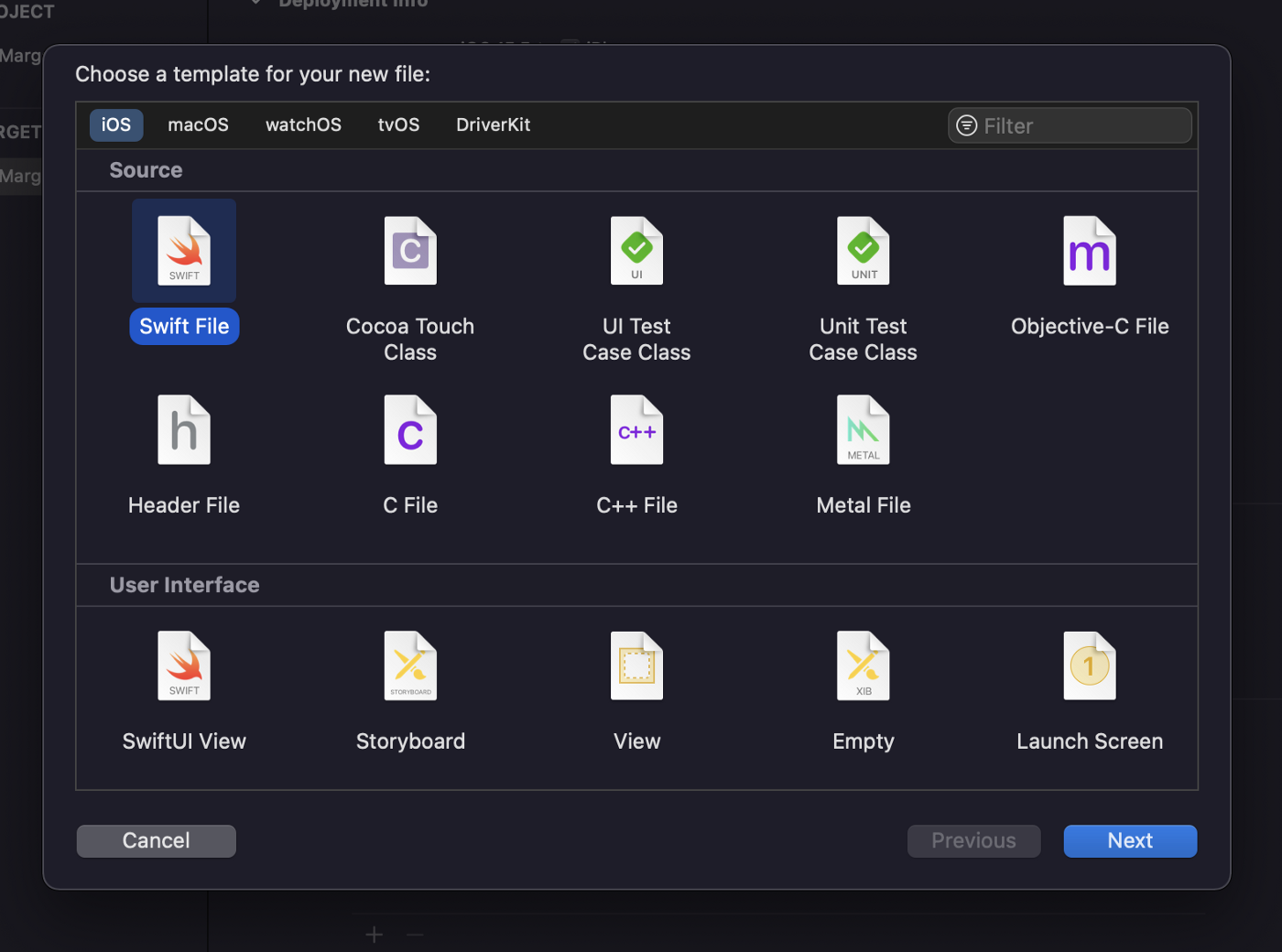Viewport: 1282px width, 952px height.
Task: Pick the UI Test Case Class icon
Action: pos(636,251)
